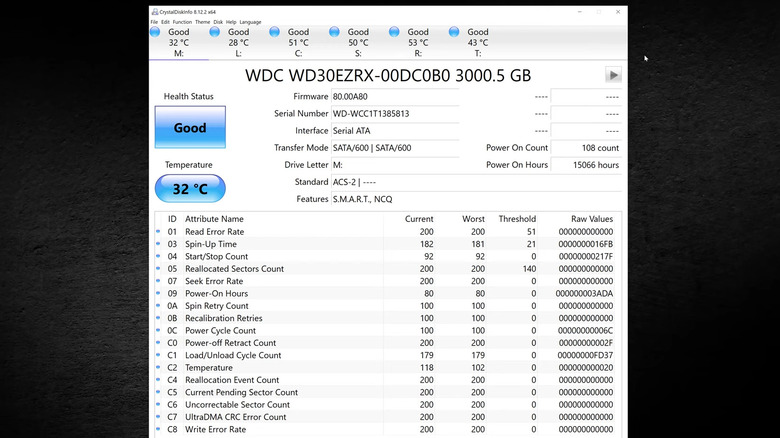Click the Power On Hours value
Screen dimensions: 780x438
pos(586,165)
